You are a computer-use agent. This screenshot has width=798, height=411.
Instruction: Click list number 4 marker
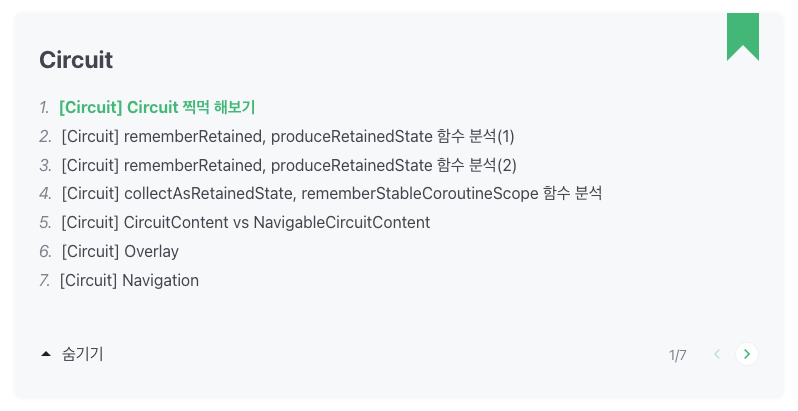[45, 193]
